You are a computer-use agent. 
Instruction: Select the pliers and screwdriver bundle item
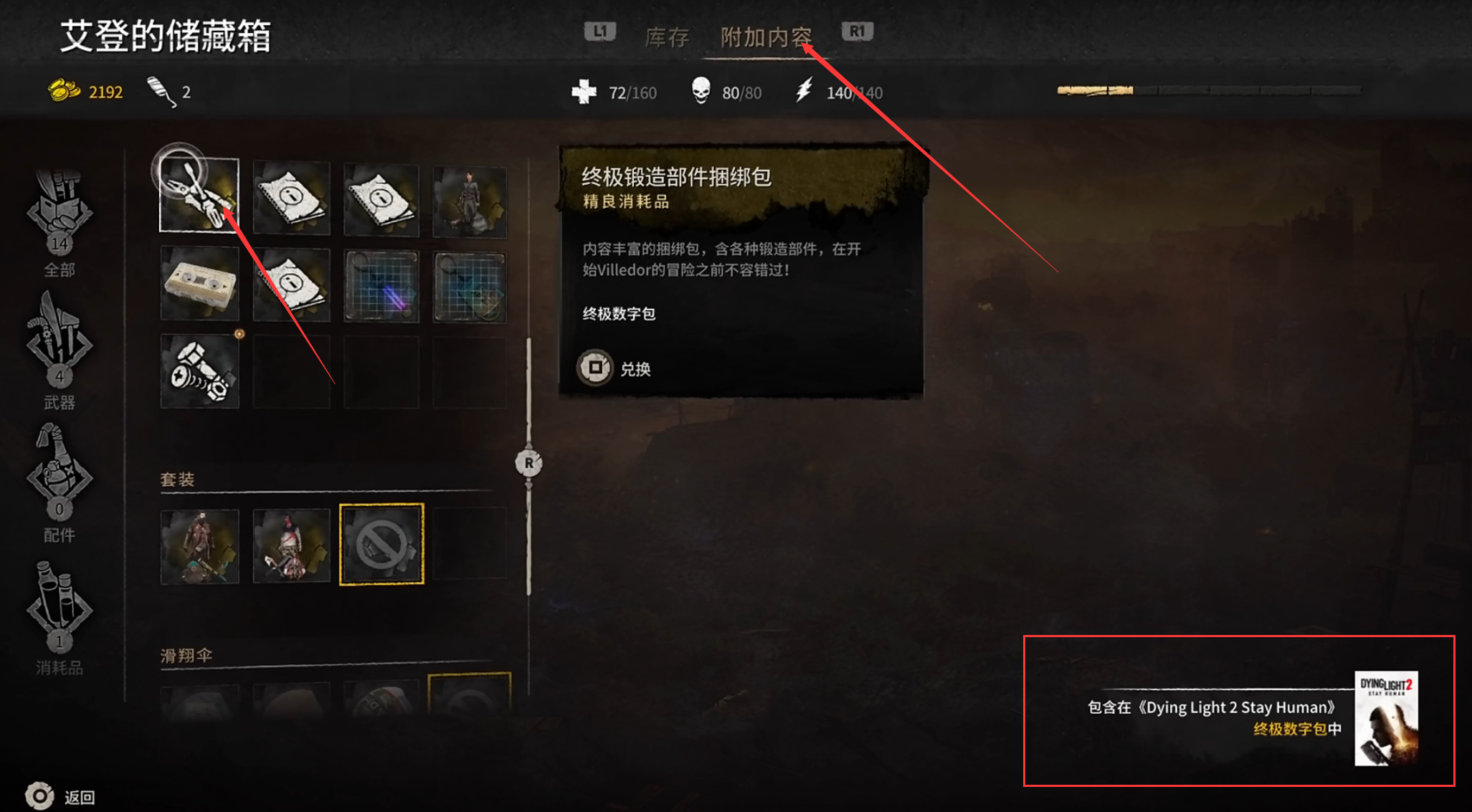point(199,195)
